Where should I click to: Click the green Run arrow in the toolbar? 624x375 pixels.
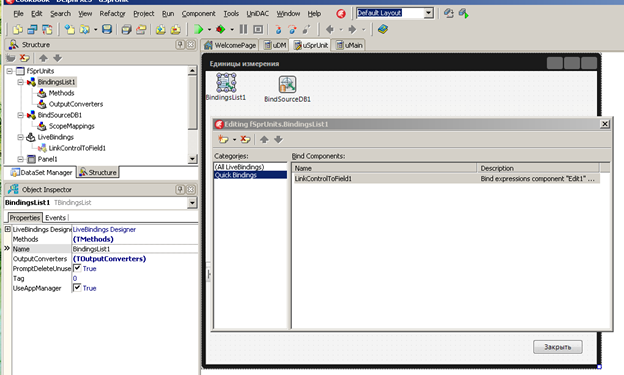[x=198, y=29]
